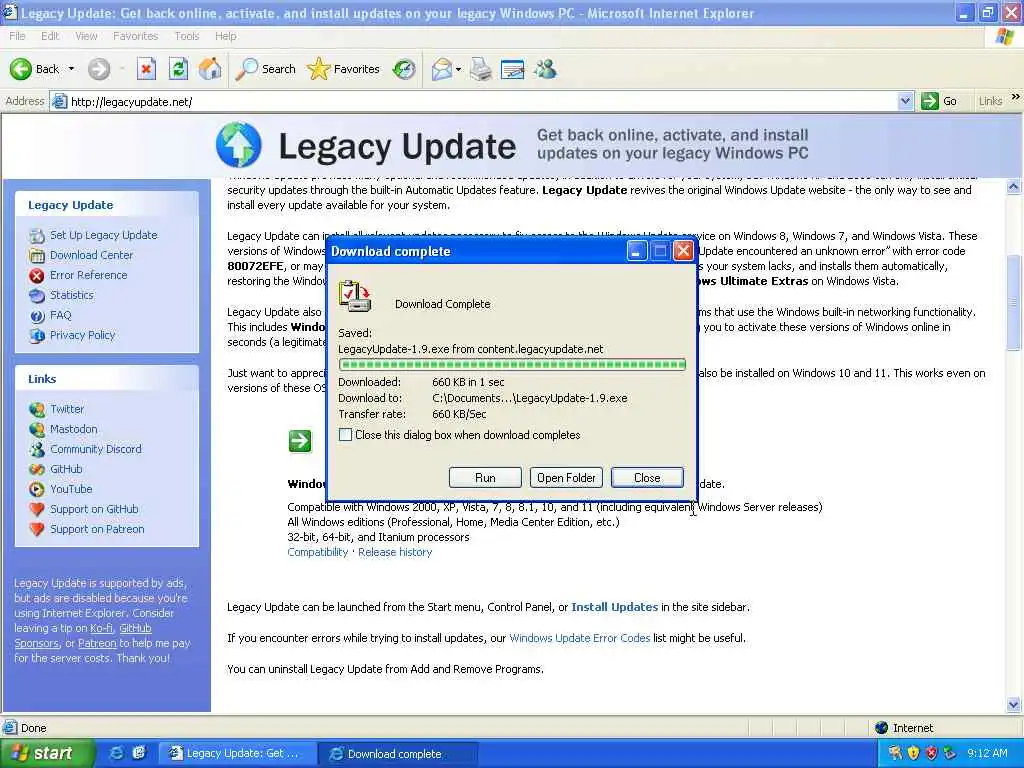Toggle Close this dialog box when download completes
1024x768 pixels.
pos(345,435)
